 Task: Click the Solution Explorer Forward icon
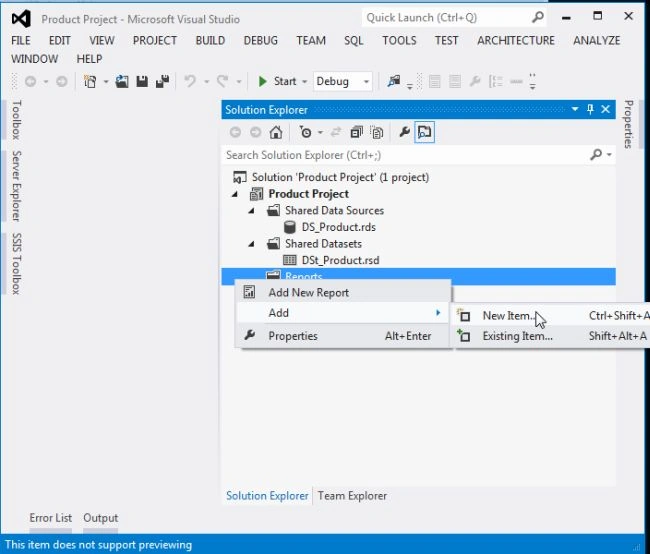pos(255,132)
